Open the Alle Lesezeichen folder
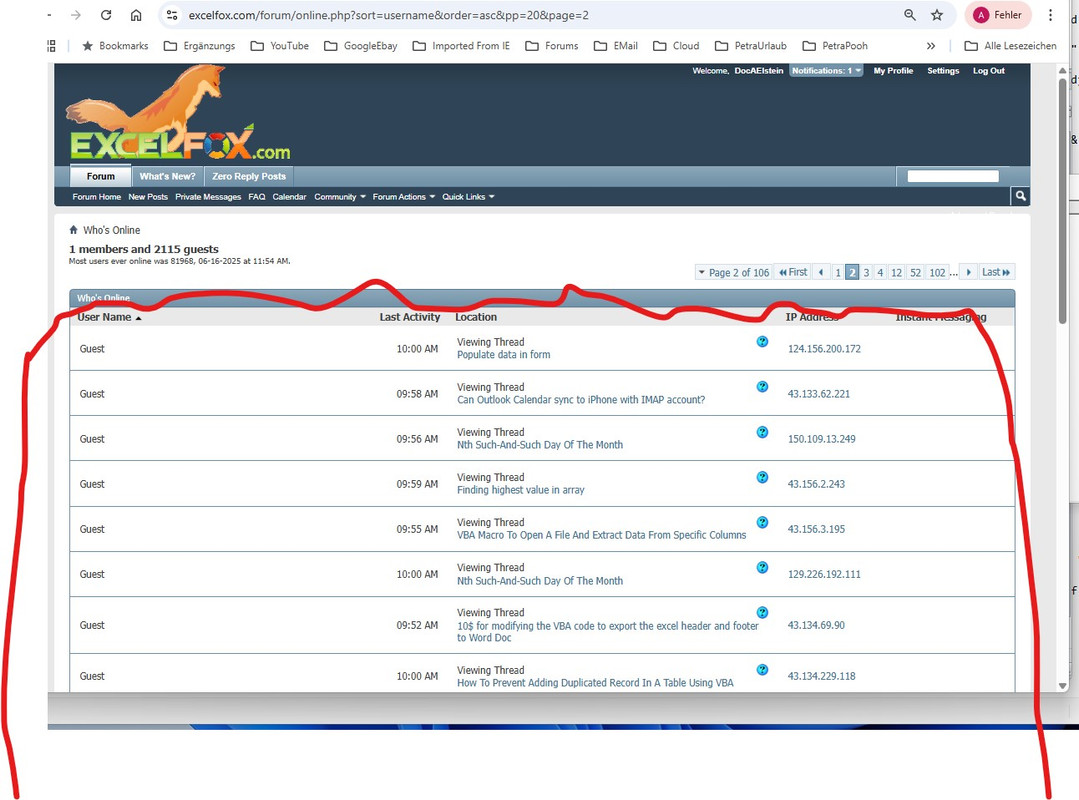 click(1010, 46)
